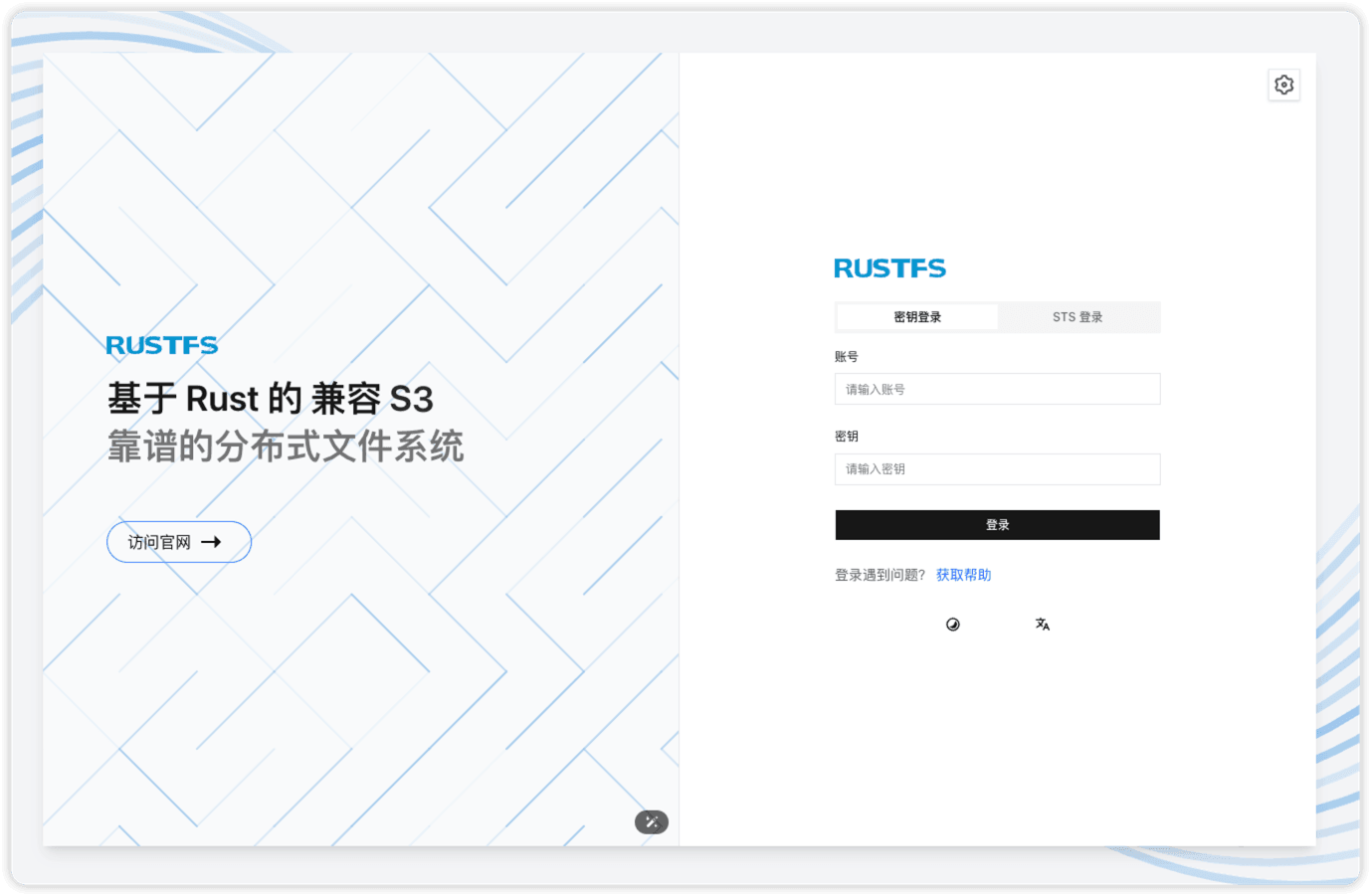The width and height of the screenshot is (1371, 896).
Task: Click the 账号 field label
Action: click(846, 356)
